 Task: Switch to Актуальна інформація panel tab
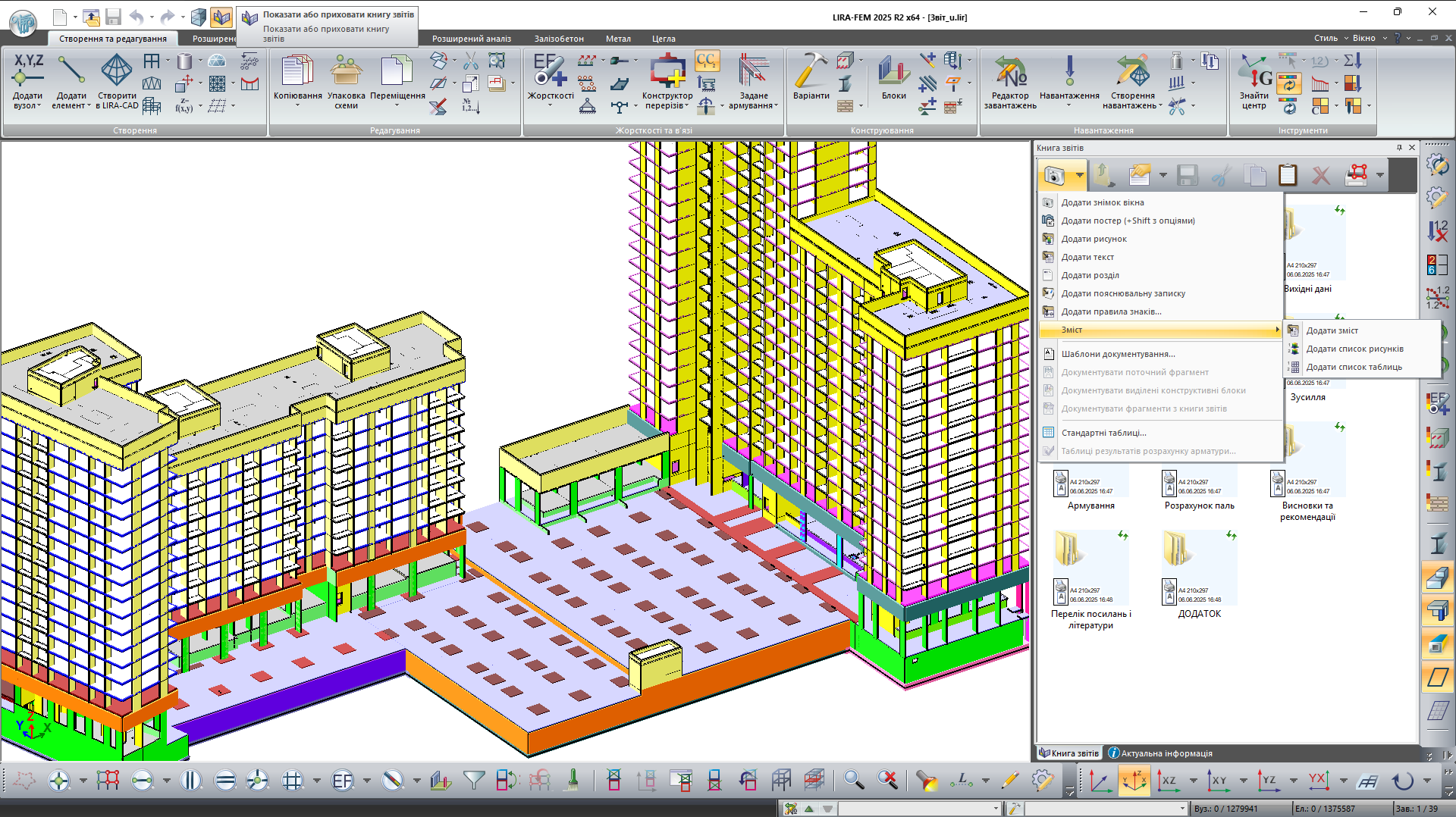click(x=1160, y=753)
